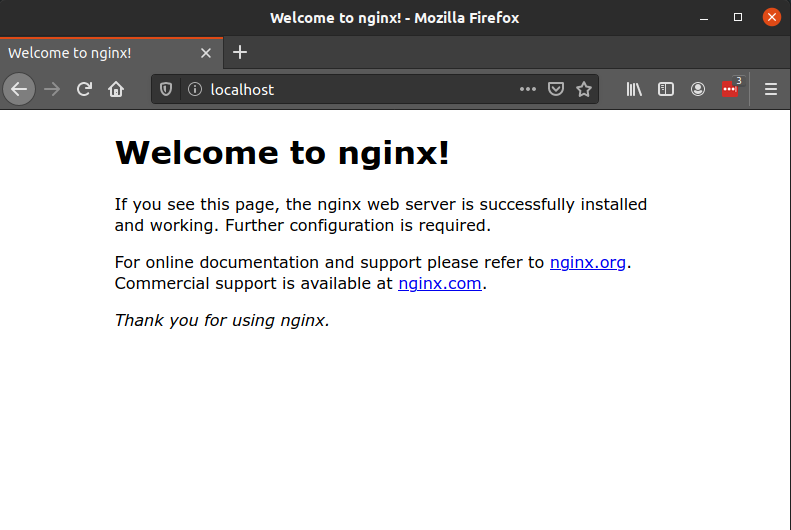
Task: Select the Welcome to nginx! tab
Action: click(111, 53)
